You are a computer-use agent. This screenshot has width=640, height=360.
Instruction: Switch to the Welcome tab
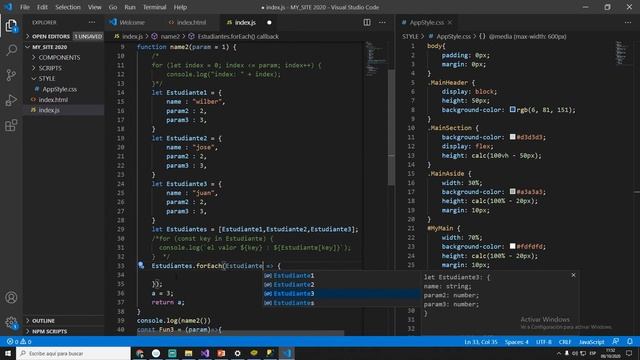(x=133, y=22)
